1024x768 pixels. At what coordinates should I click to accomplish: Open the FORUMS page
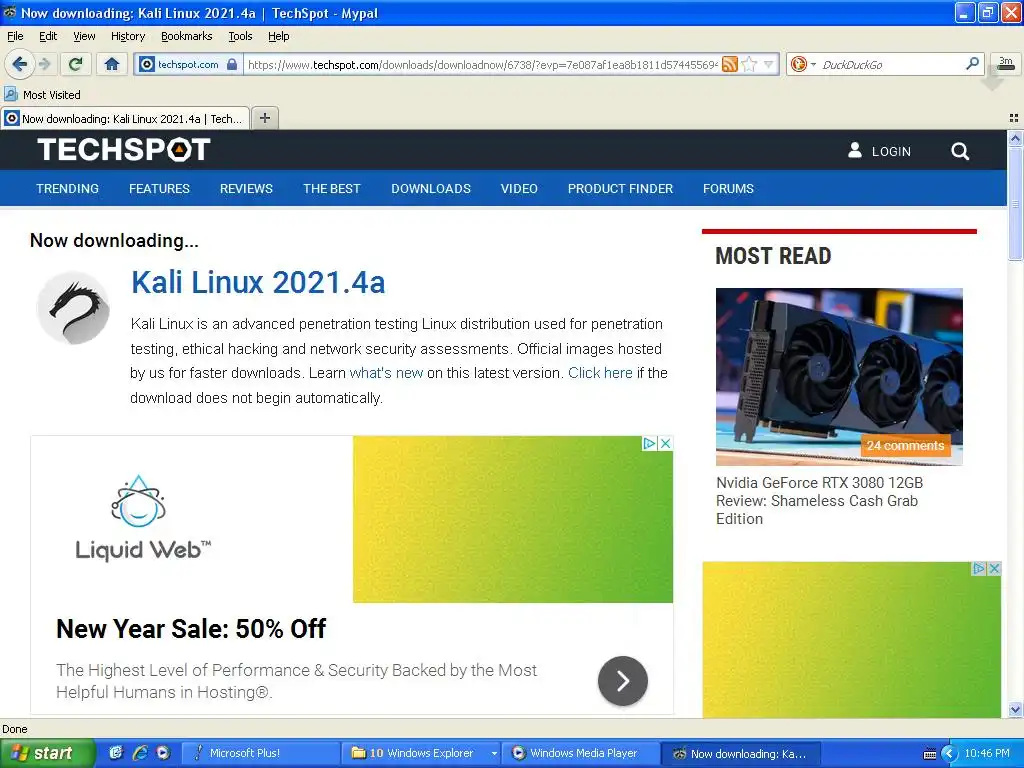tap(728, 189)
